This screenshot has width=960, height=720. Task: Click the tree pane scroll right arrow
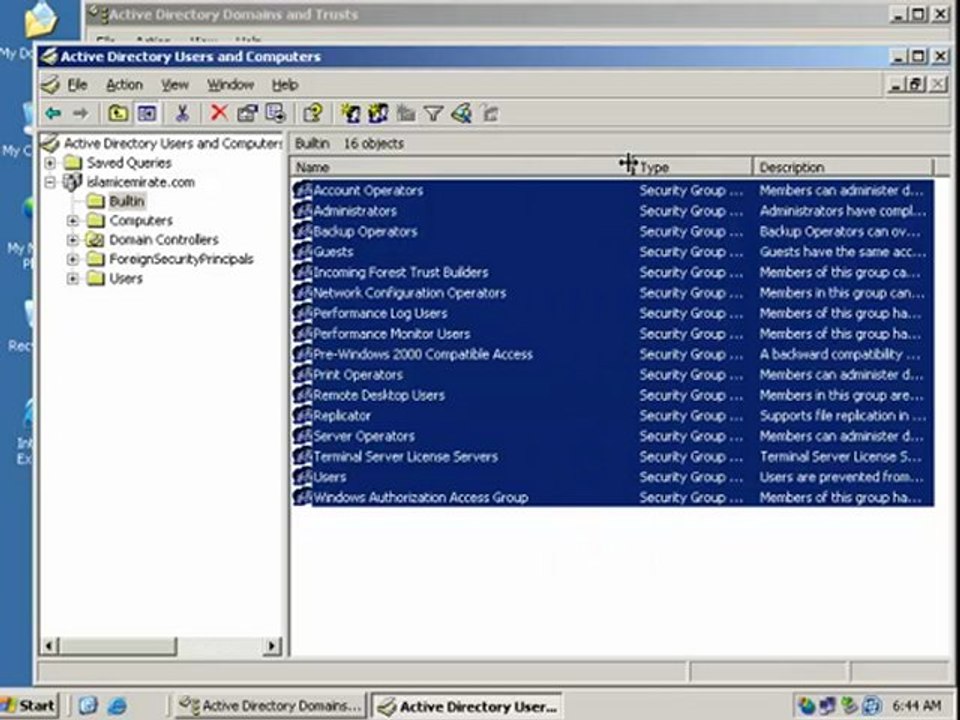pos(272,646)
